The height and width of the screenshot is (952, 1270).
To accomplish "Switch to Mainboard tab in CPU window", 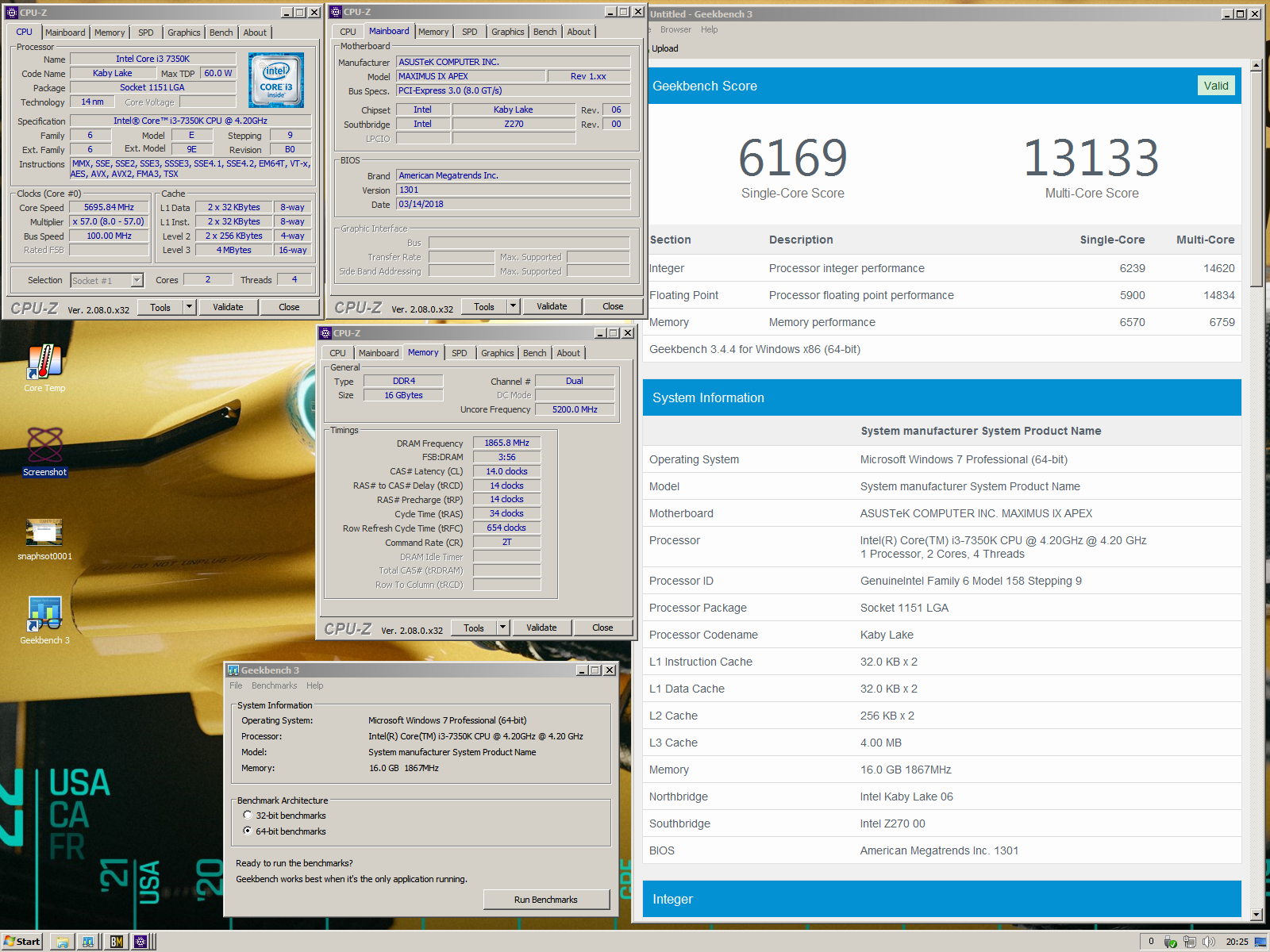I will [65, 33].
